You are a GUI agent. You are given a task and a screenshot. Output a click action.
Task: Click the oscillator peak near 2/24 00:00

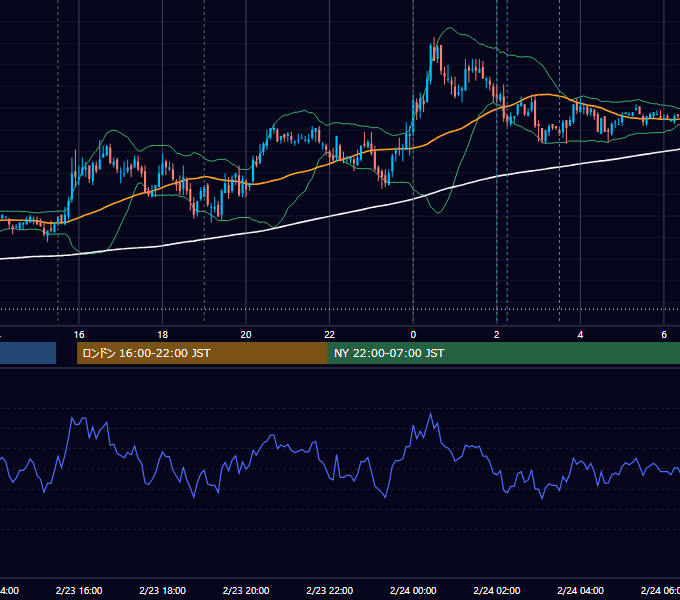point(431,414)
